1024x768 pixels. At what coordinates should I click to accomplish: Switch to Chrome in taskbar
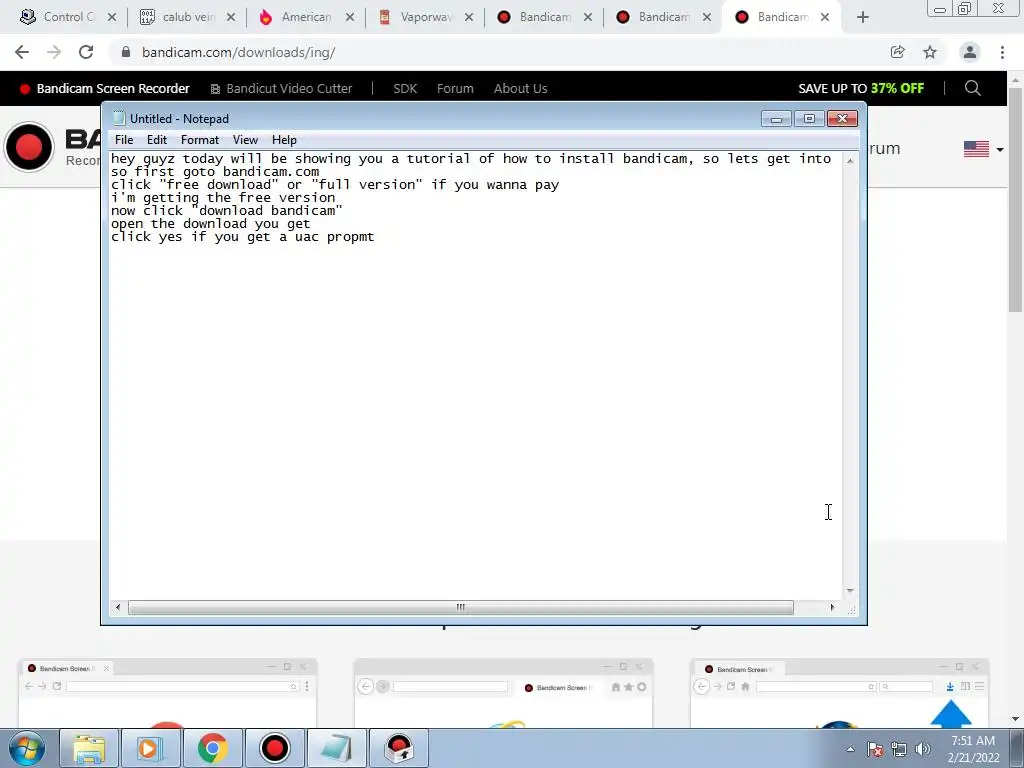coord(212,748)
